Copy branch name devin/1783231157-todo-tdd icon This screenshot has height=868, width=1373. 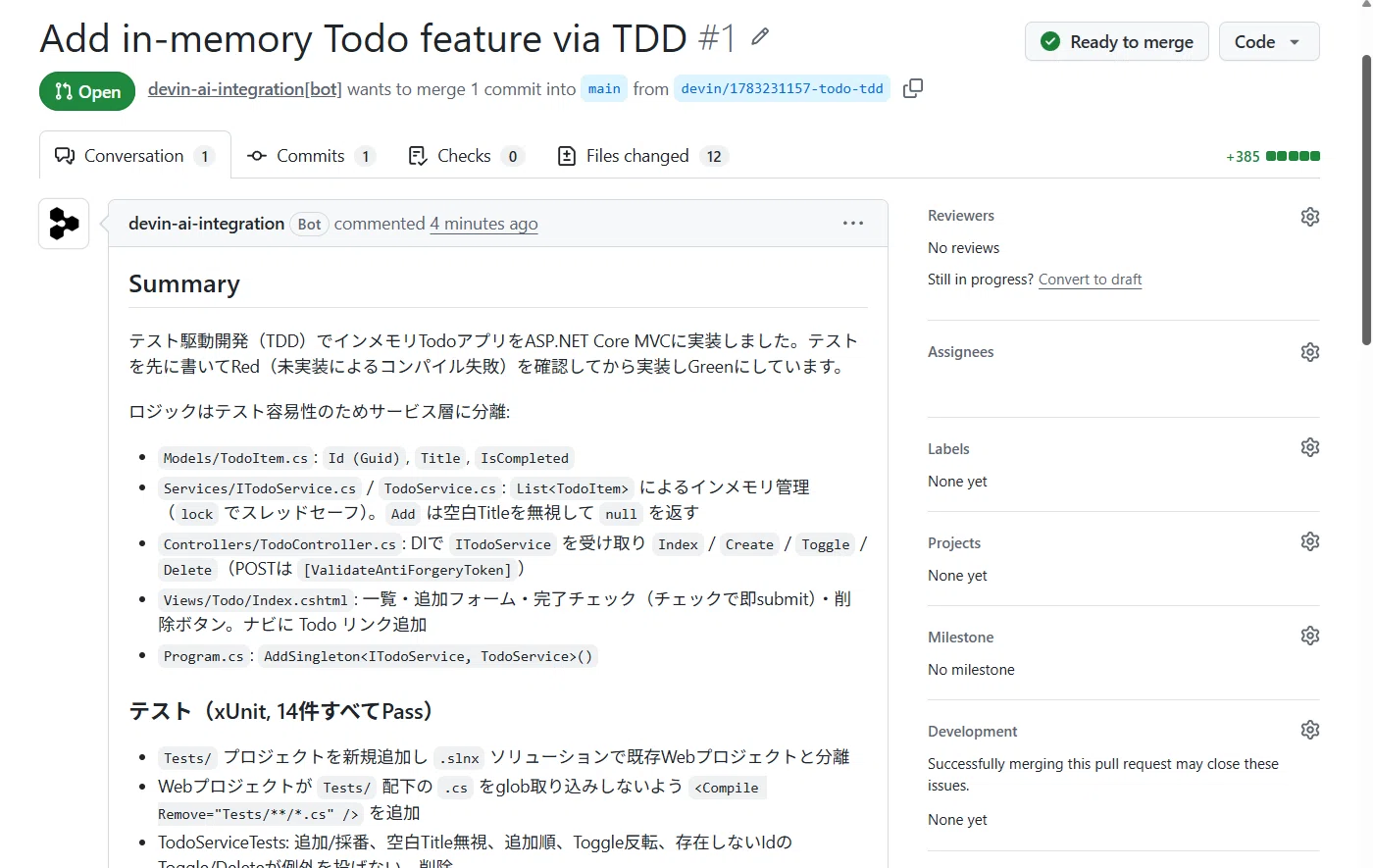coord(913,88)
